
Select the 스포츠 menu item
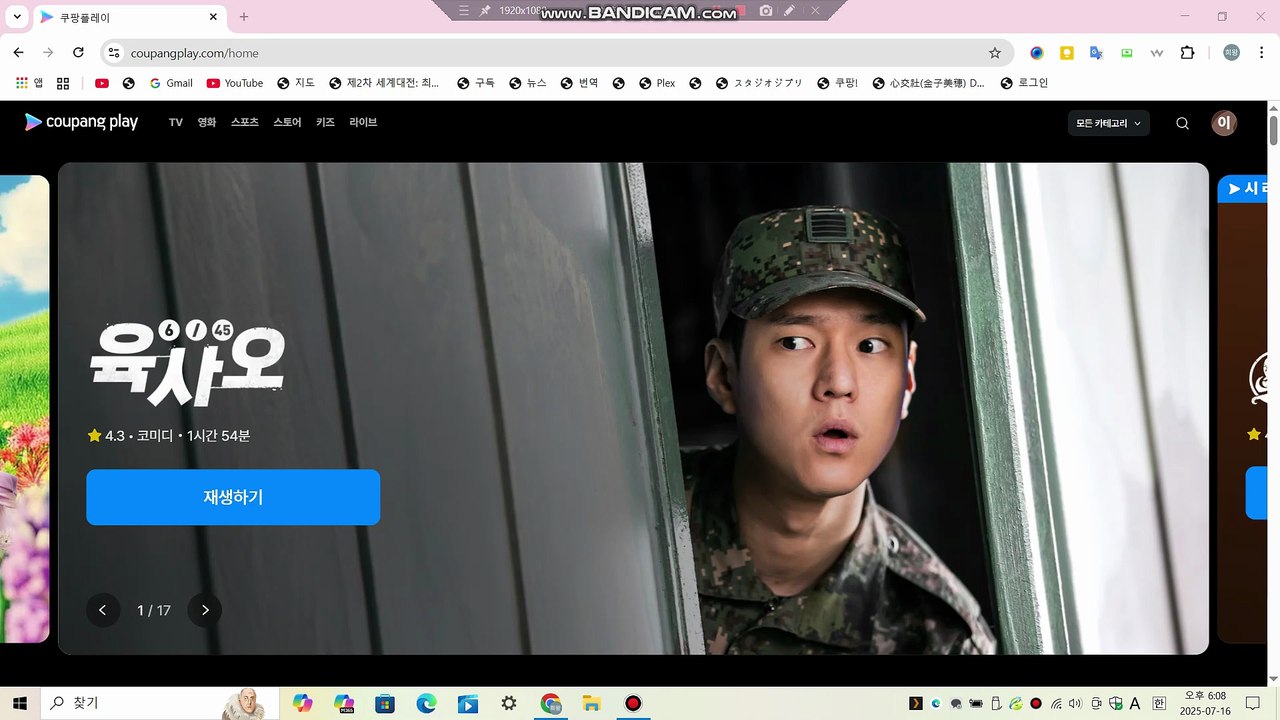click(245, 122)
